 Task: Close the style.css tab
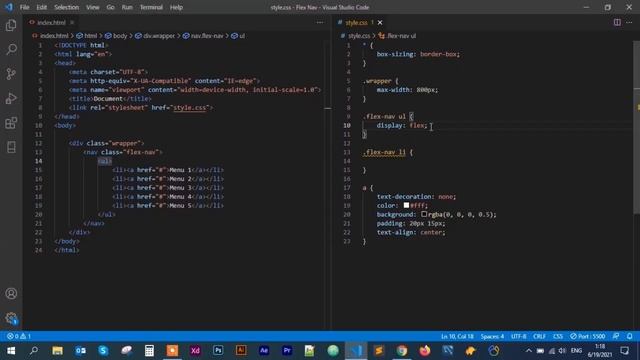(380, 22)
